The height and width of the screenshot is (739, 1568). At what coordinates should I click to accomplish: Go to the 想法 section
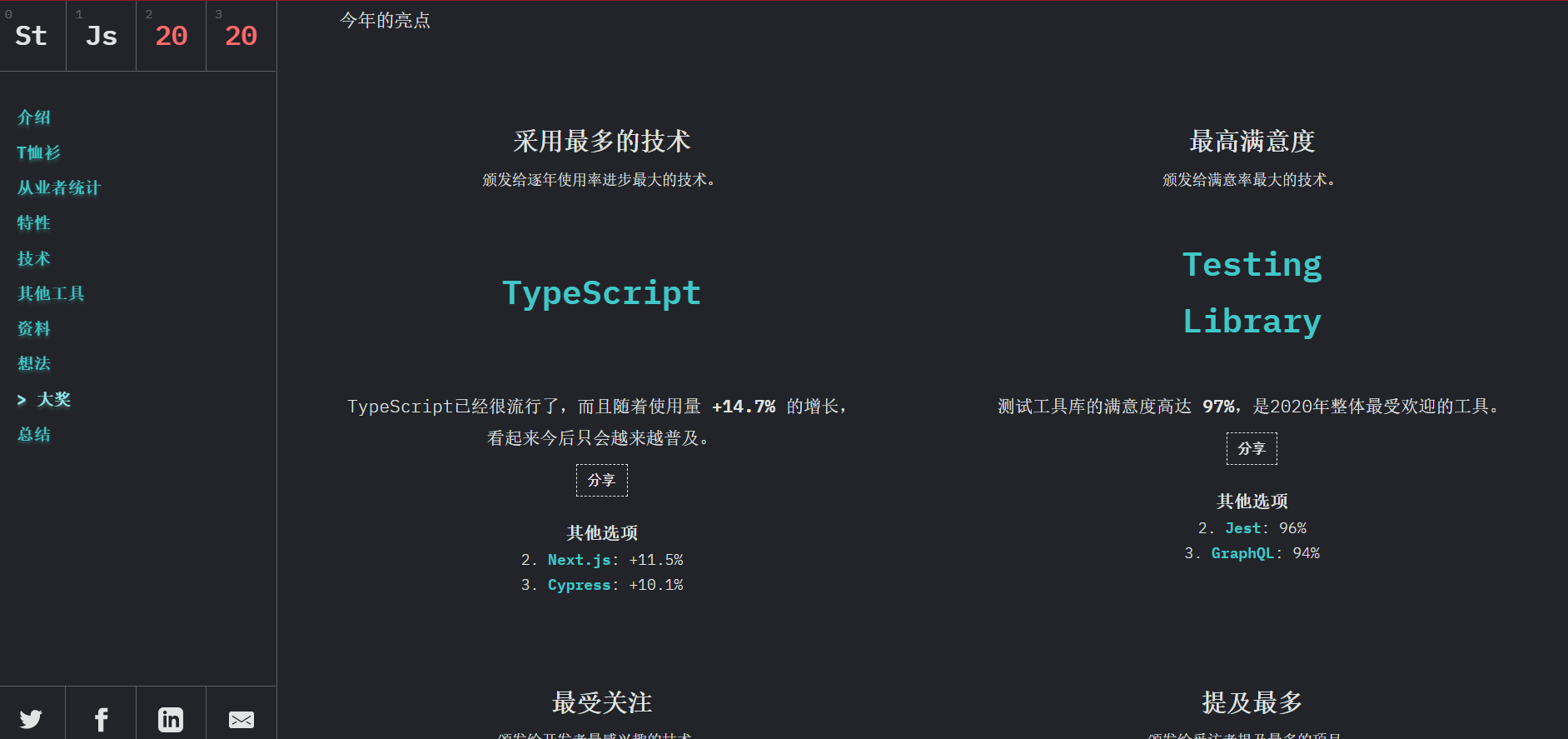34,363
